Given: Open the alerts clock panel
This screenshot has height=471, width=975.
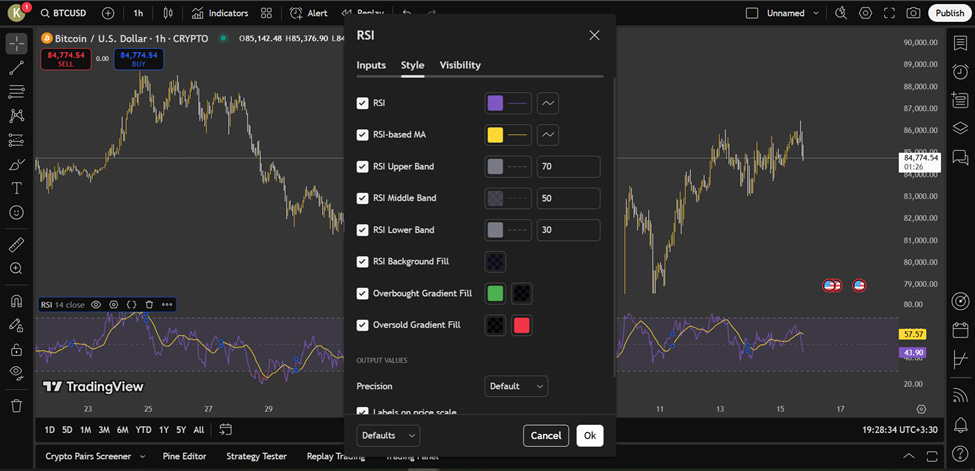Looking at the screenshot, I should point(960,71).
